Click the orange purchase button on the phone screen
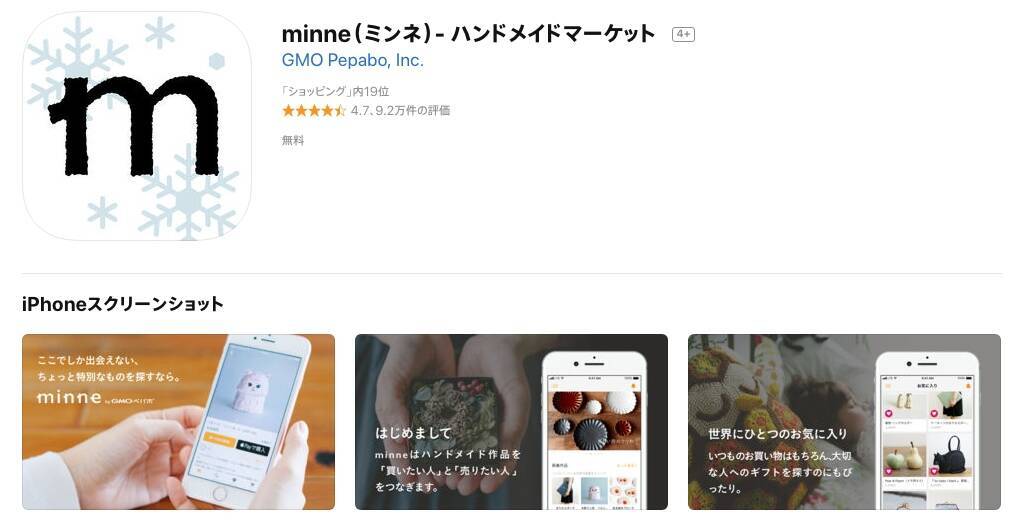 coord(219,440)
